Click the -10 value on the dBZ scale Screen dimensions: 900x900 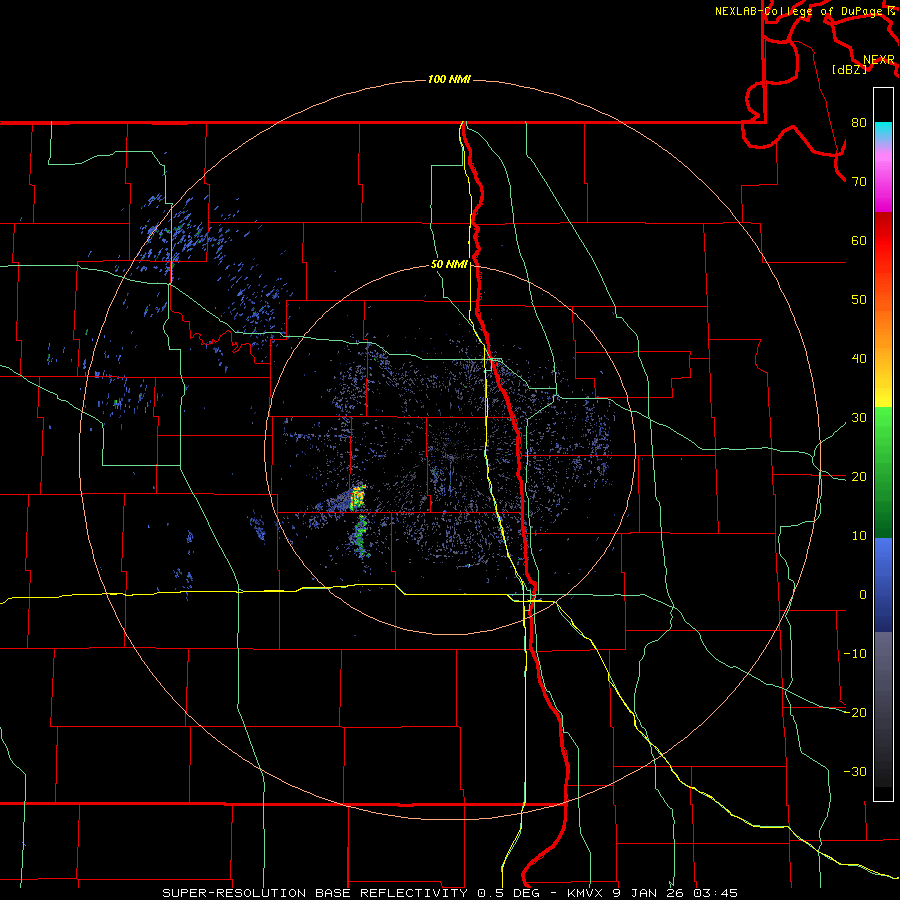[x=855, y=654]
